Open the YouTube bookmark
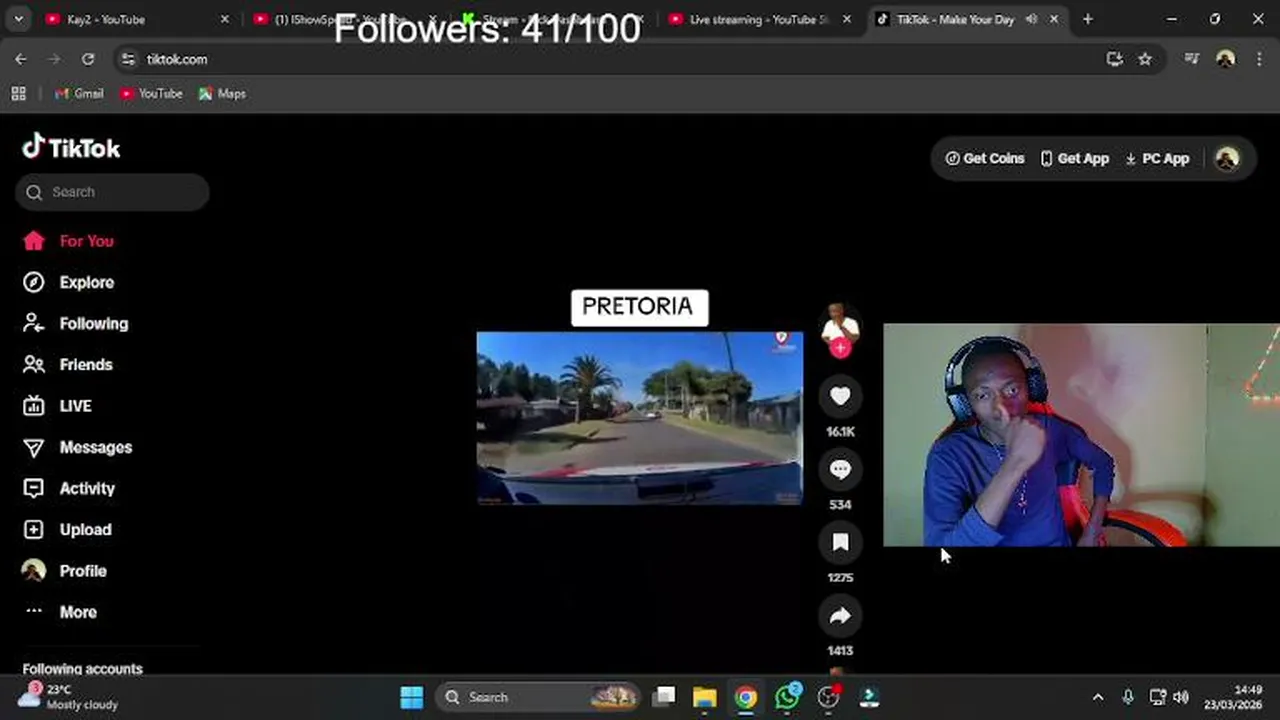Image resolution: width=1280 pixels, height=720 pixels. pyautogui.click(x=151, y=93)
